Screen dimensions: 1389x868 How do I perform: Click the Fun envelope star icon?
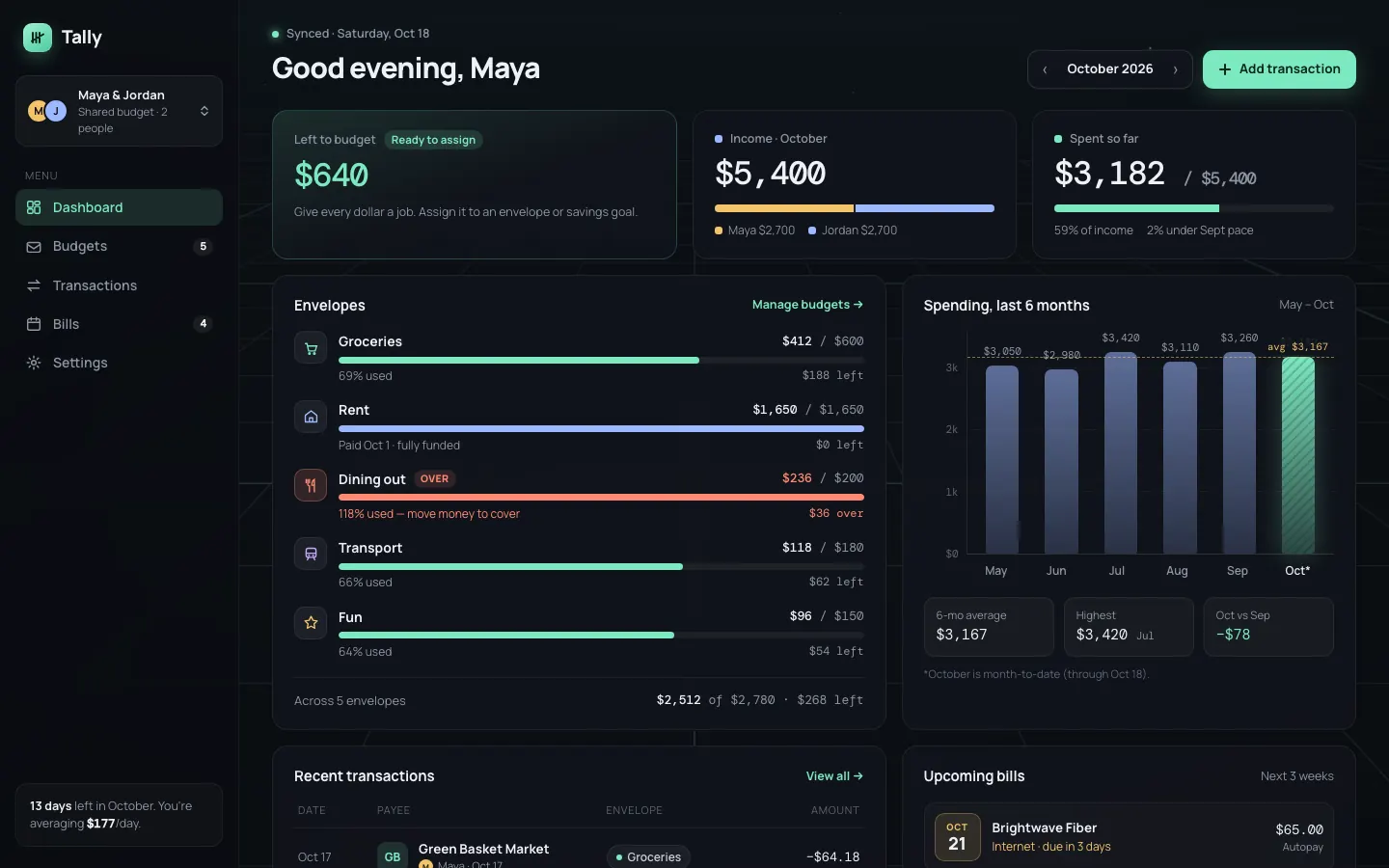[x=311, y=623]
